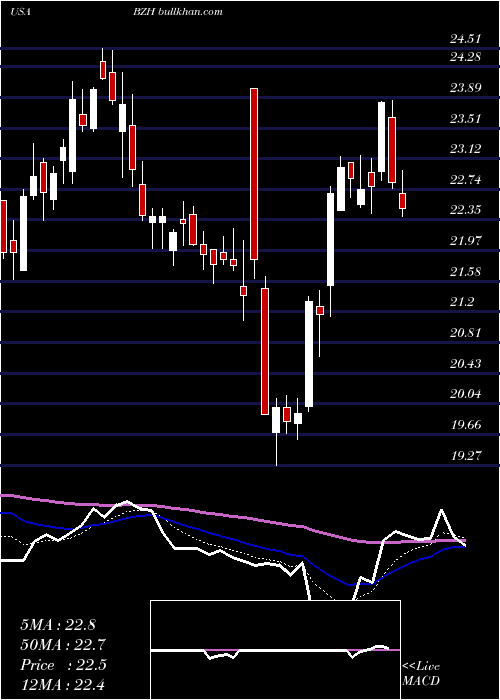
Task: Click the 21.2 price label
Action: point(462,302)
